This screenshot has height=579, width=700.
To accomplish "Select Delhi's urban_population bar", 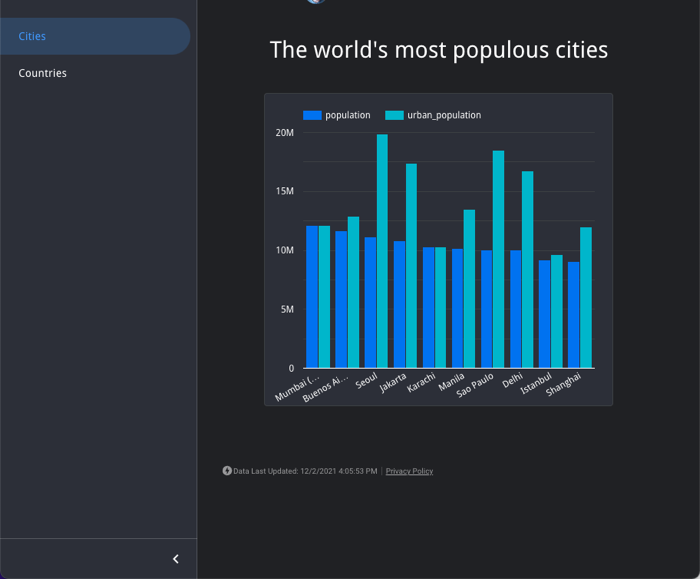I will coord(527,270).
